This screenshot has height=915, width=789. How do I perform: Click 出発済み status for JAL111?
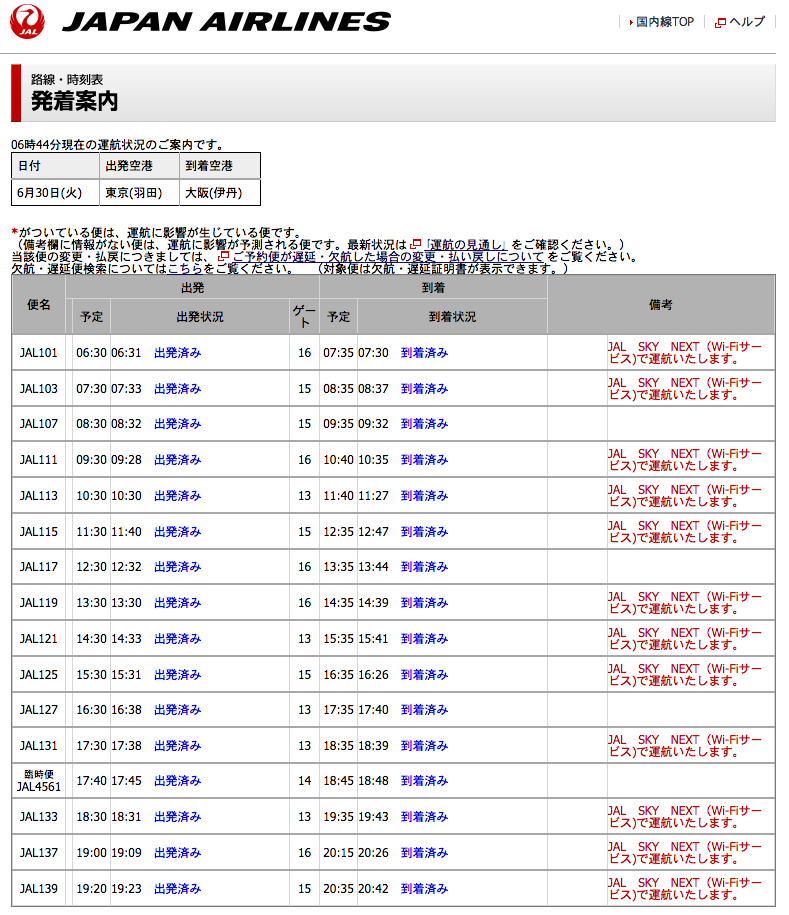[x=177, y=460]
